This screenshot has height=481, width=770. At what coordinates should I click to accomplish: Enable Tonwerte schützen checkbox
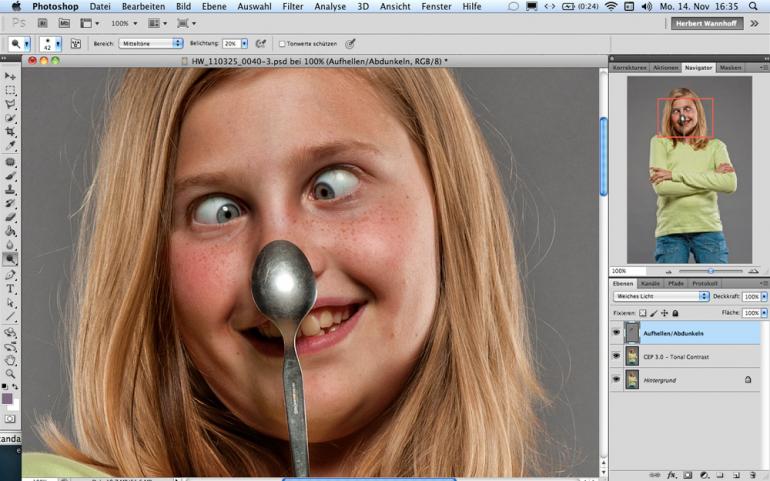[x=282, y=44]
